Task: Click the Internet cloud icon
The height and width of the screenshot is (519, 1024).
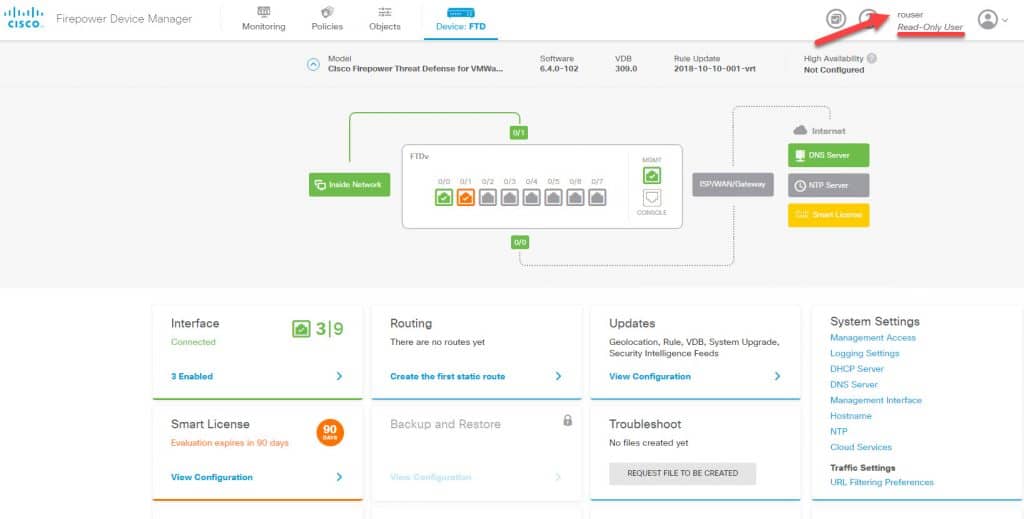Action: tap(800, 131)
